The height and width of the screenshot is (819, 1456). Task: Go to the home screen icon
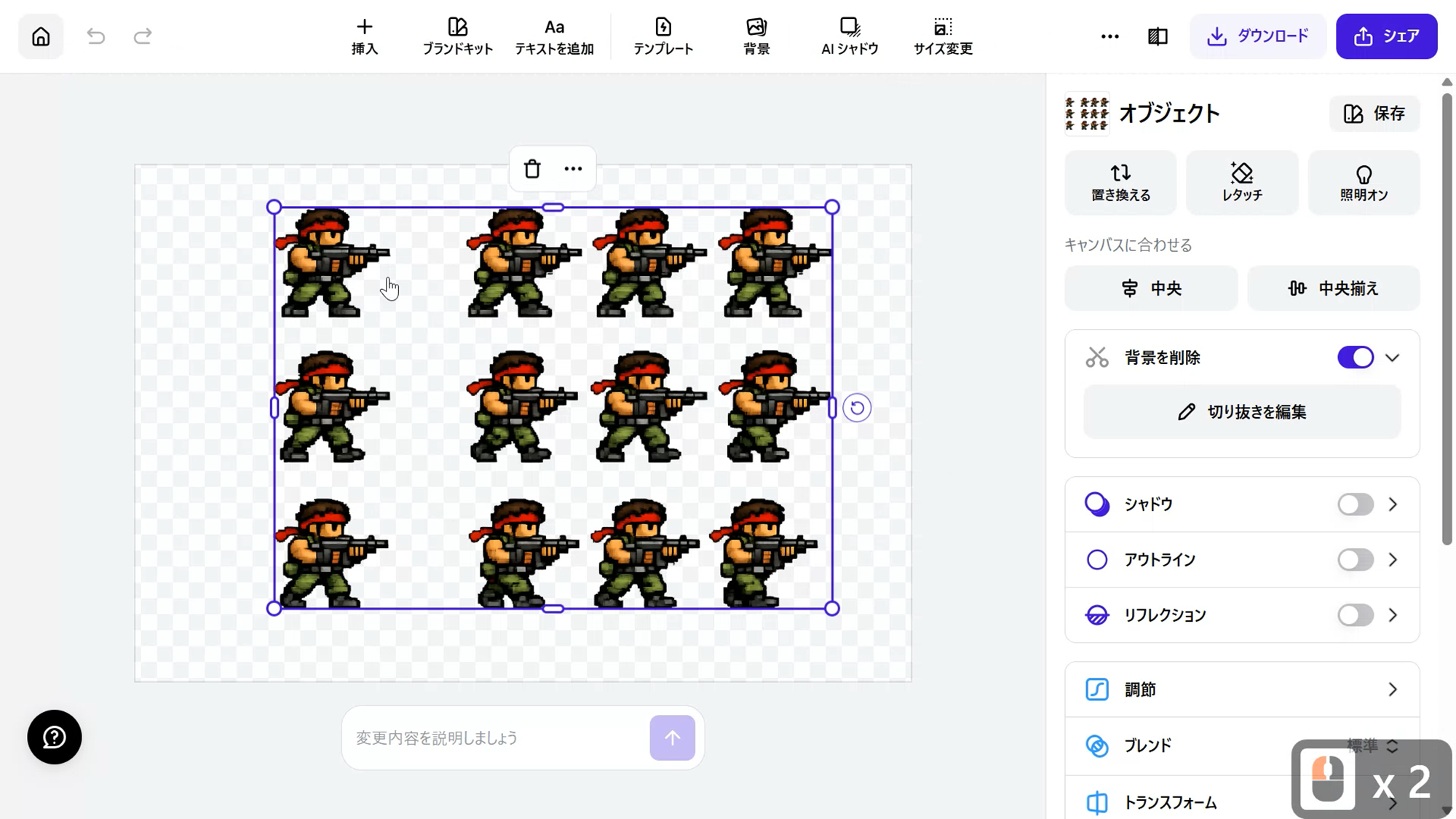click(41, 36)
